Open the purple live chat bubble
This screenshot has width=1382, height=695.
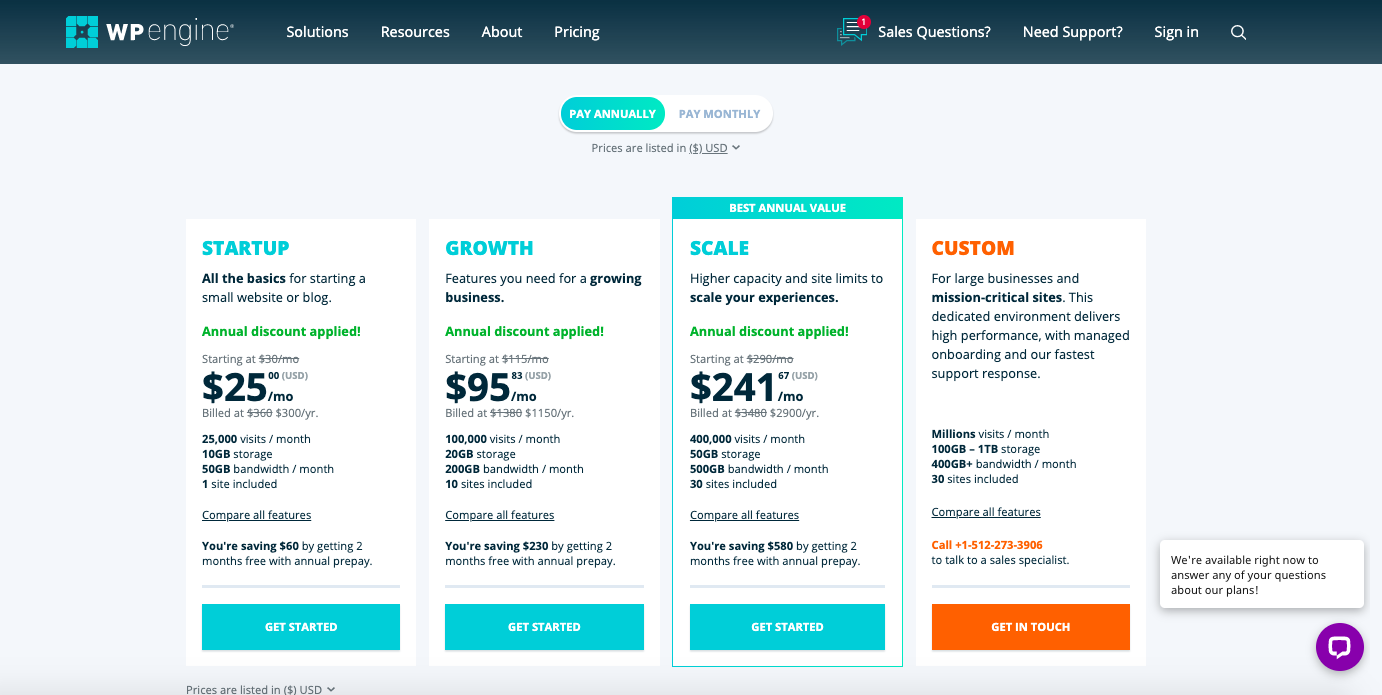(1340, 647)
